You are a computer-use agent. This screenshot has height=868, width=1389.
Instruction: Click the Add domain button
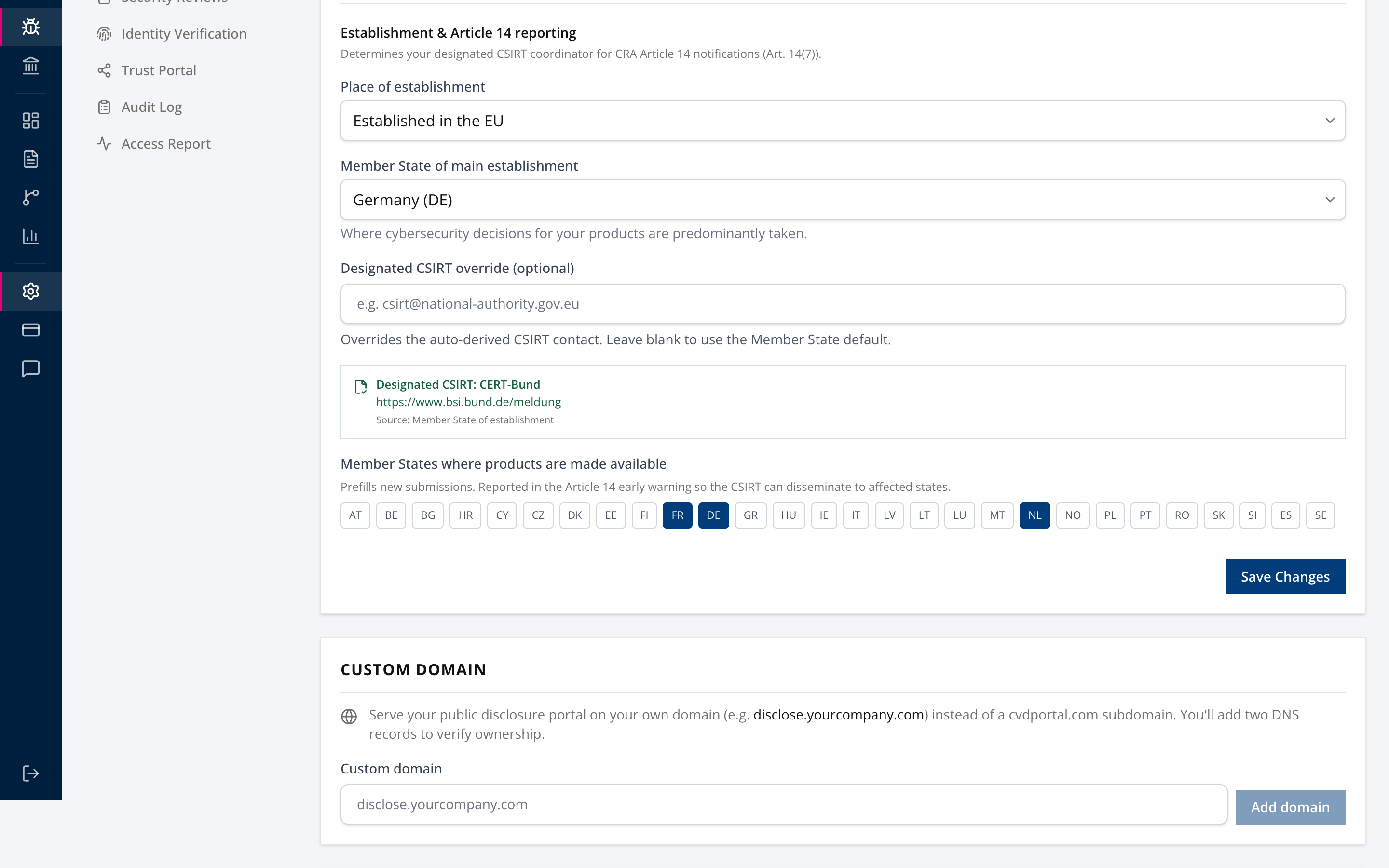click(x=1290, y=807)
